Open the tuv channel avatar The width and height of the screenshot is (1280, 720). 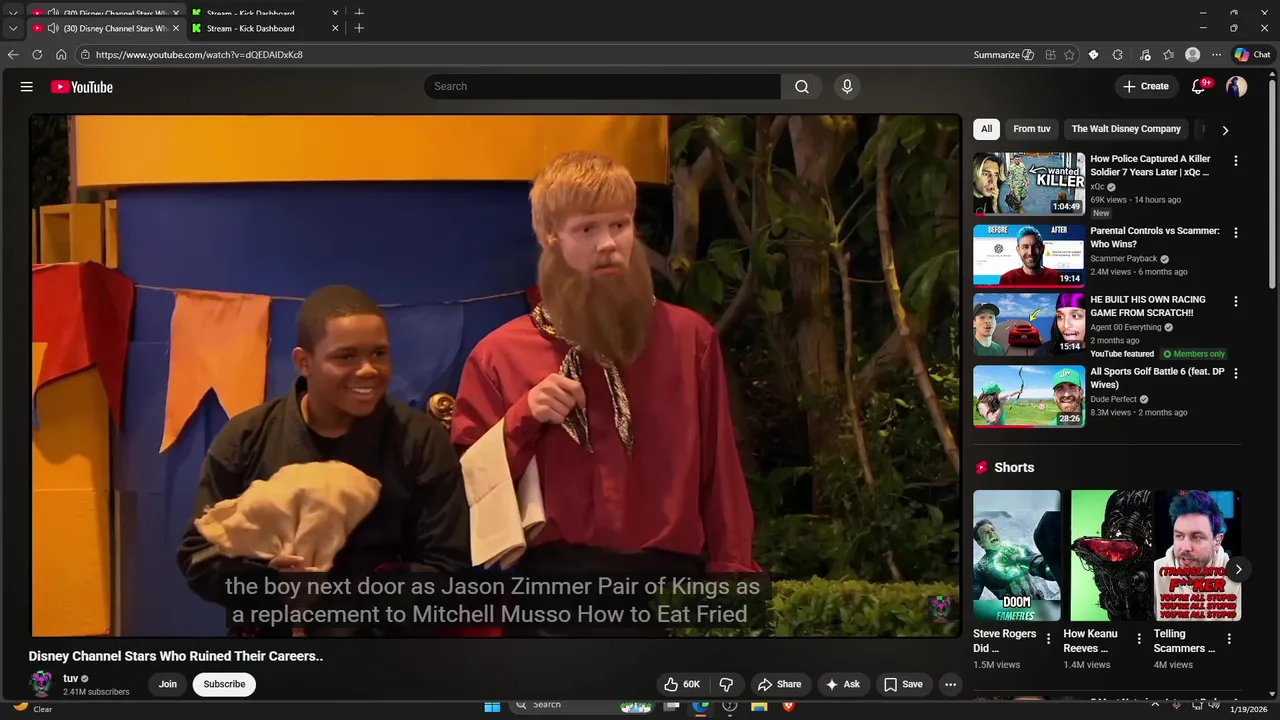pyautogui.click(x=41, y=684)
